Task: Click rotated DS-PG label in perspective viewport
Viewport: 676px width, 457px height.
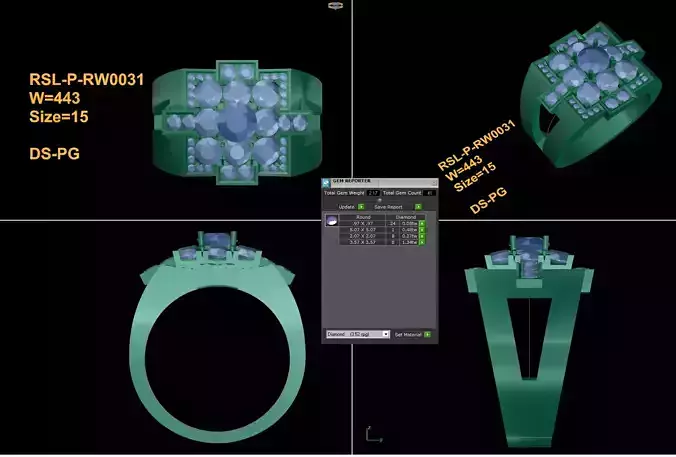Action: tap(488, 201)
